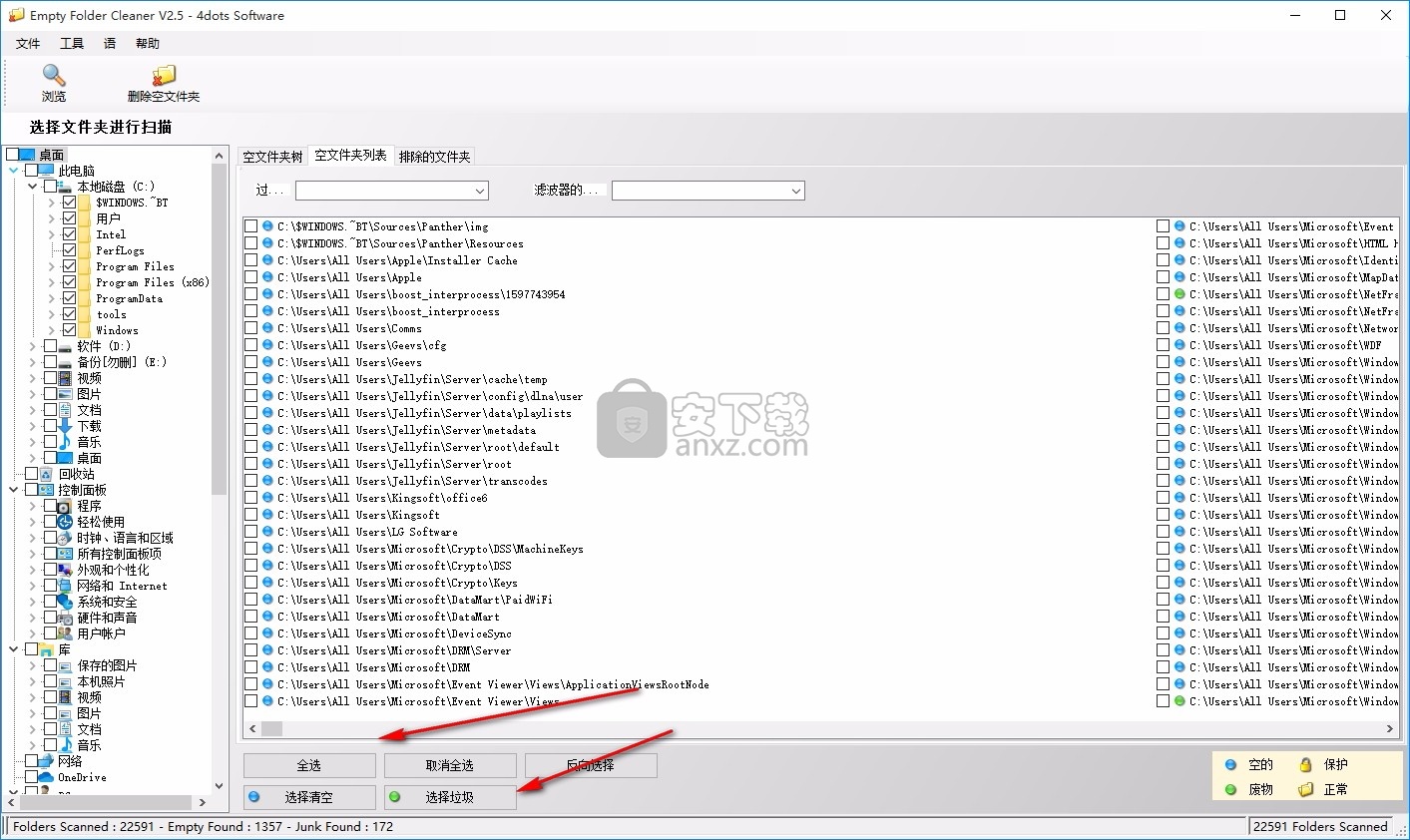Collapse the Libraries tree node

pyautogui.click(x=14, y=649)
